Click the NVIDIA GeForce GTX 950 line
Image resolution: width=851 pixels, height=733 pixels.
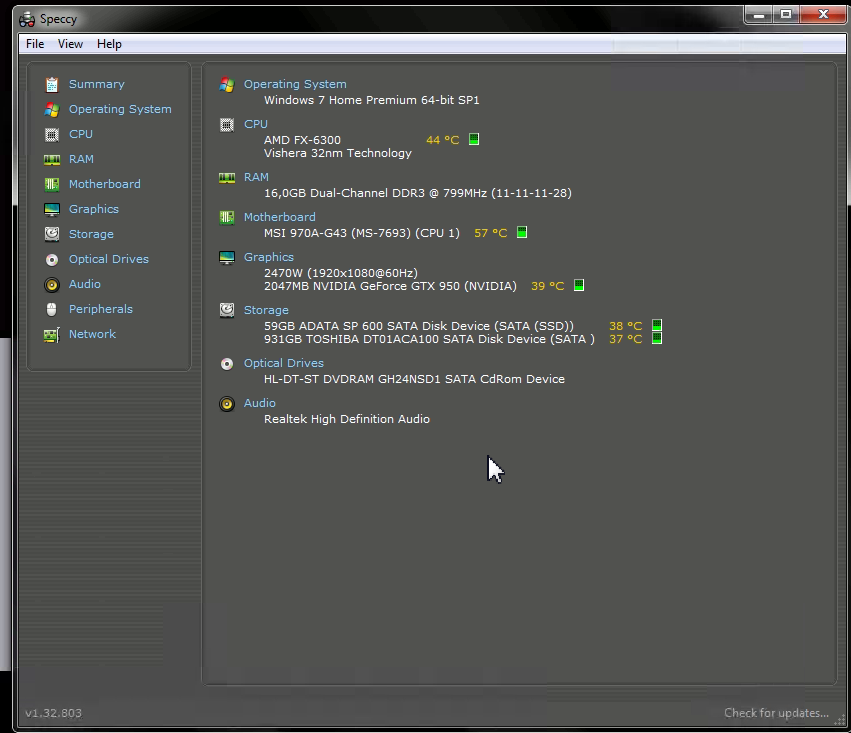click(x=390, y=286)
